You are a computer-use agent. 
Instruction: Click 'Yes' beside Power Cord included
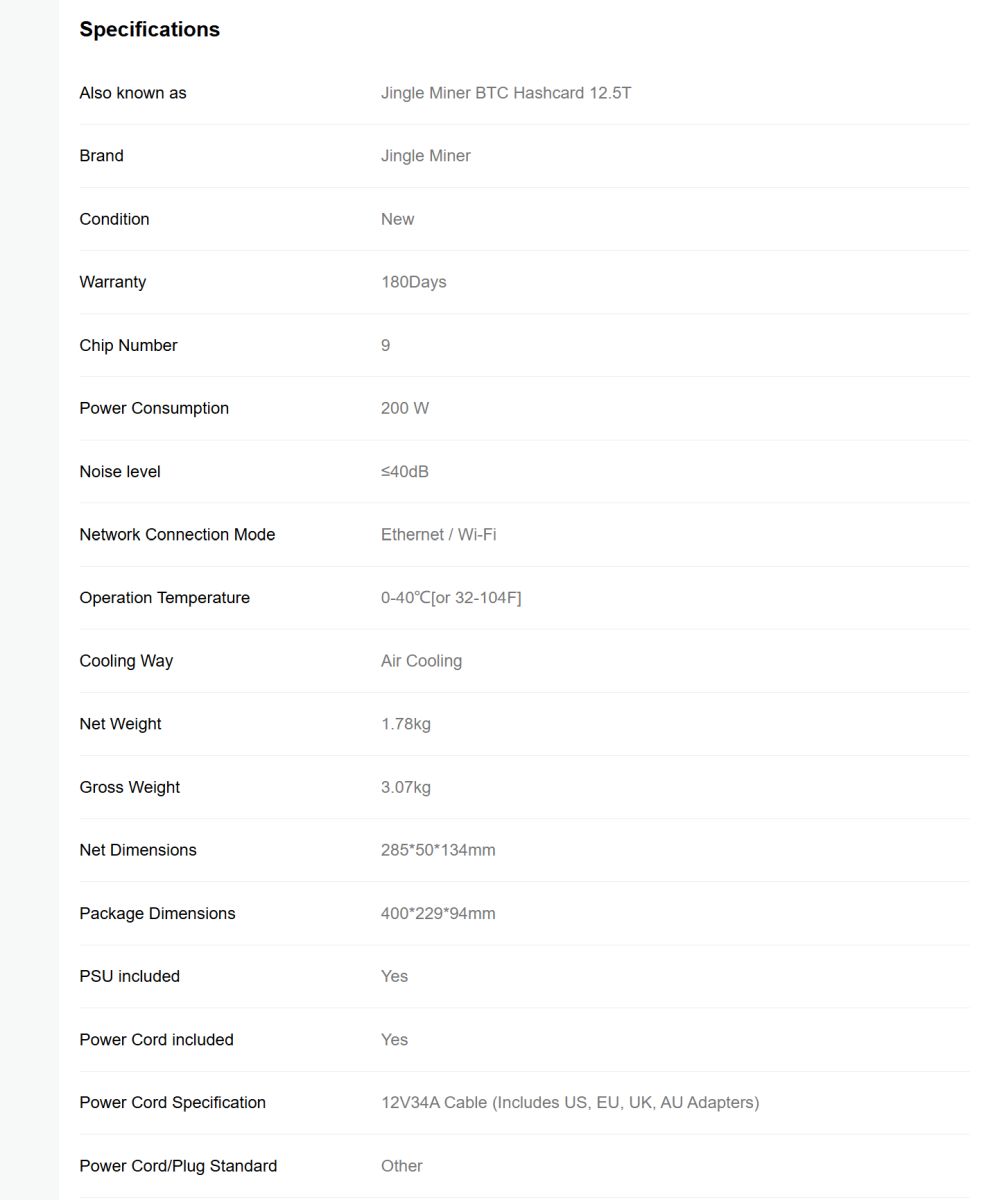coord(394,1040)
